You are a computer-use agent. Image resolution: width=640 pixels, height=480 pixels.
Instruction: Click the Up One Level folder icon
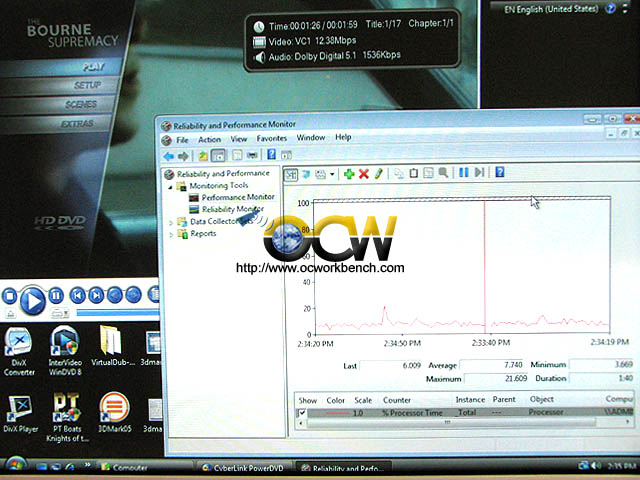203,156
